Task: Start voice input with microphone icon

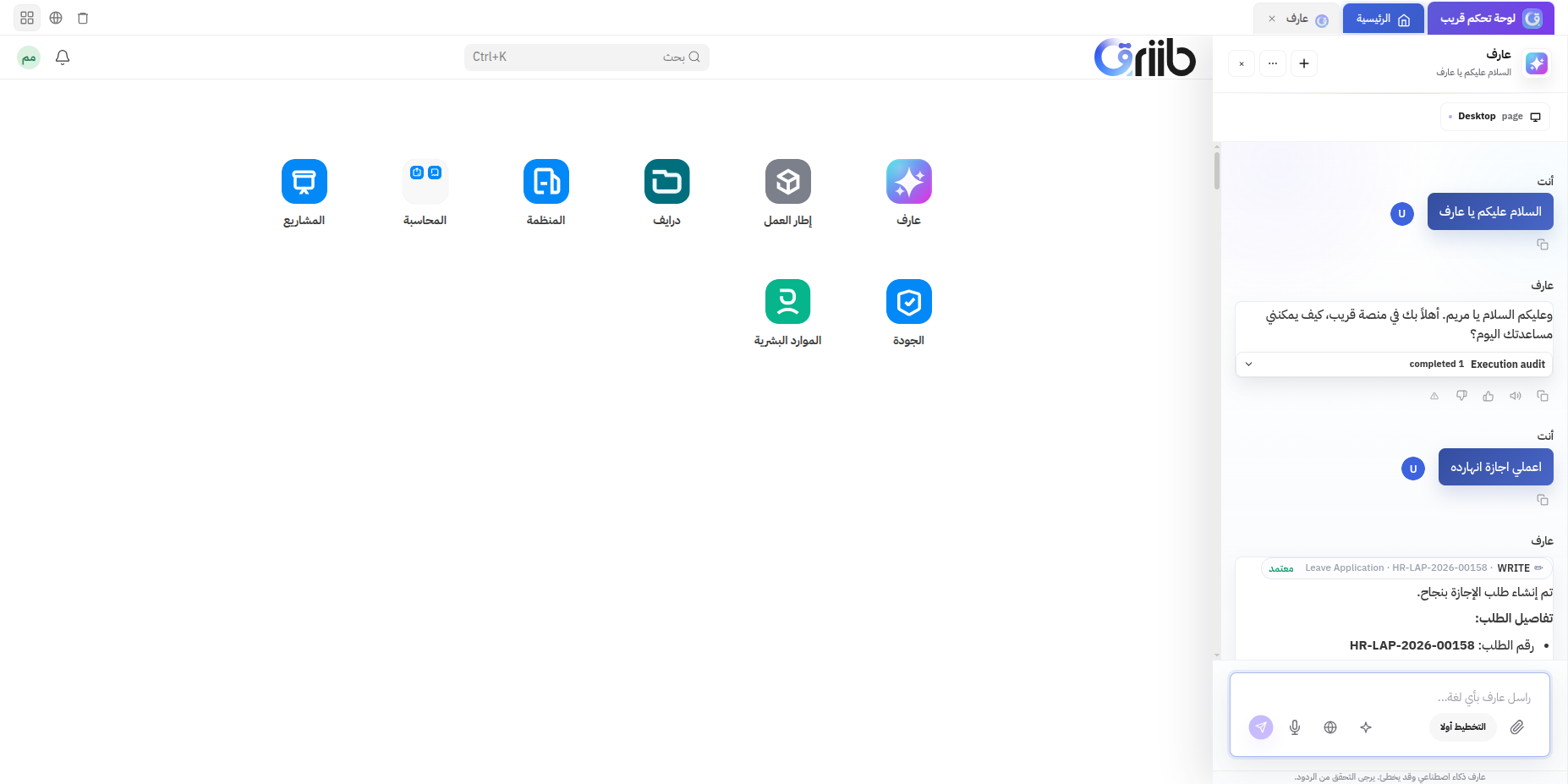Action: coord(1295,727)
